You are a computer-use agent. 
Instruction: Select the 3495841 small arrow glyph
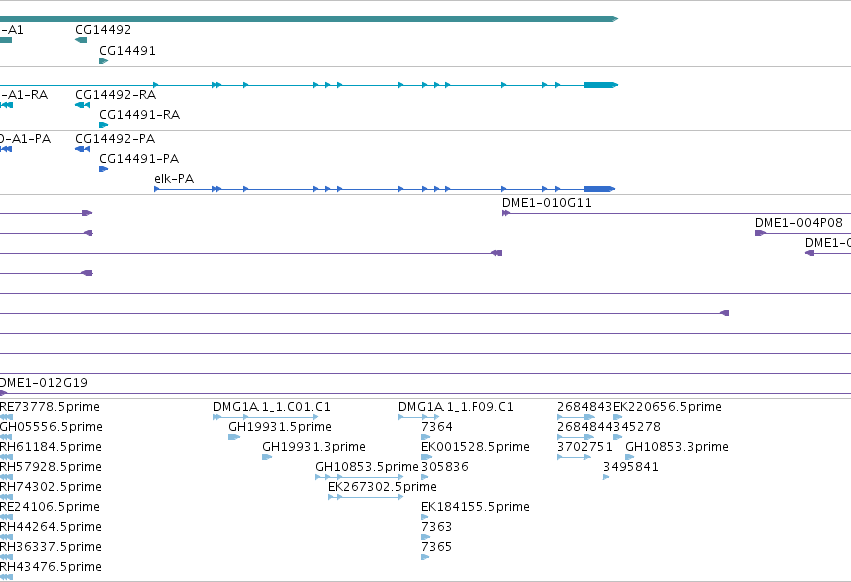[x=606, y=477]
